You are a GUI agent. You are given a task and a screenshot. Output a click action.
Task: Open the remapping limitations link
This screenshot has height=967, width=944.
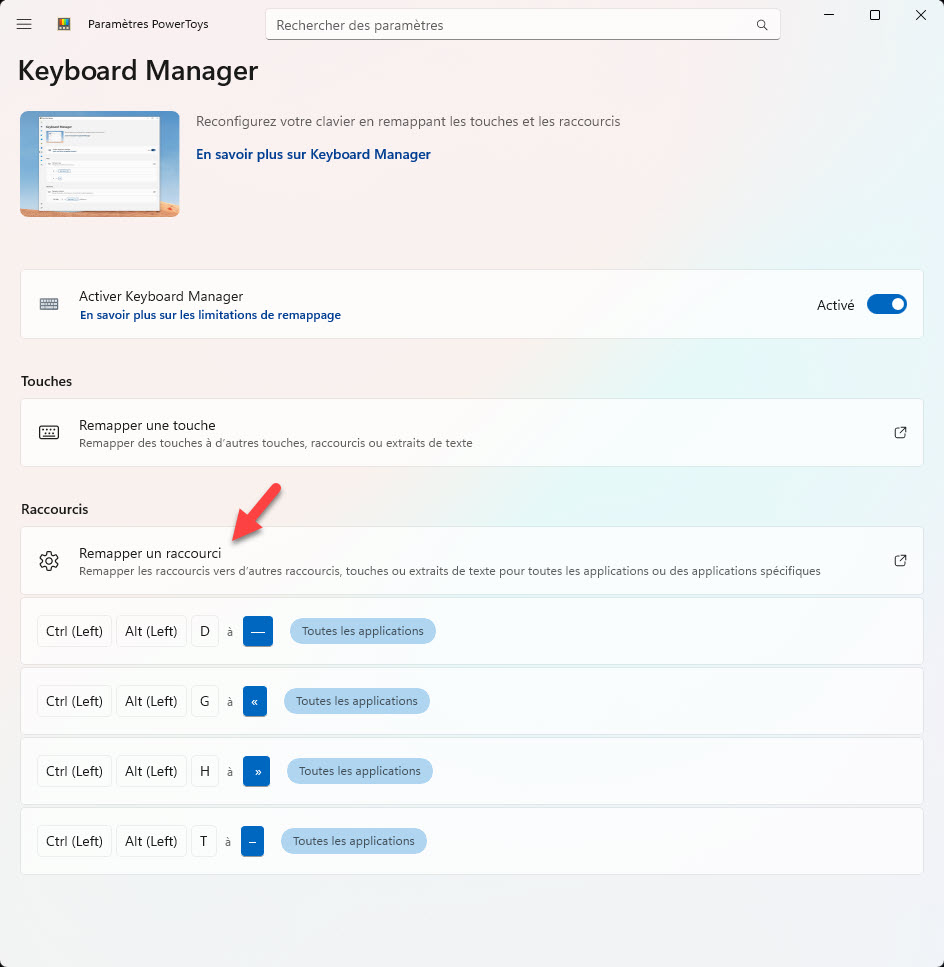click(210, 315)
